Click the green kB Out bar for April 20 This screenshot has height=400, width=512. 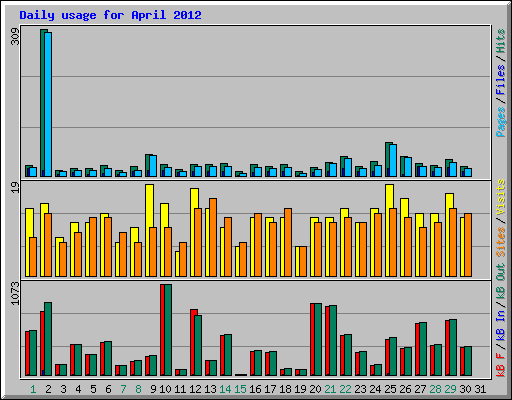pos(318,339)
